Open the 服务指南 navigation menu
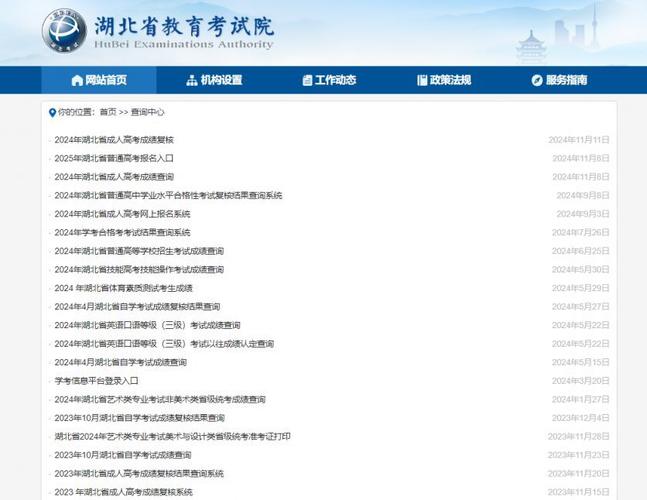This screenshot has width=647, height=500. tap(559, 80)
